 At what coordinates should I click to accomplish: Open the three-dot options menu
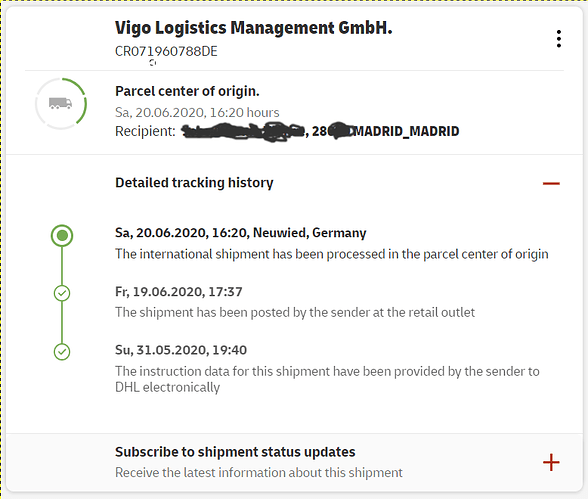[559, 39]
